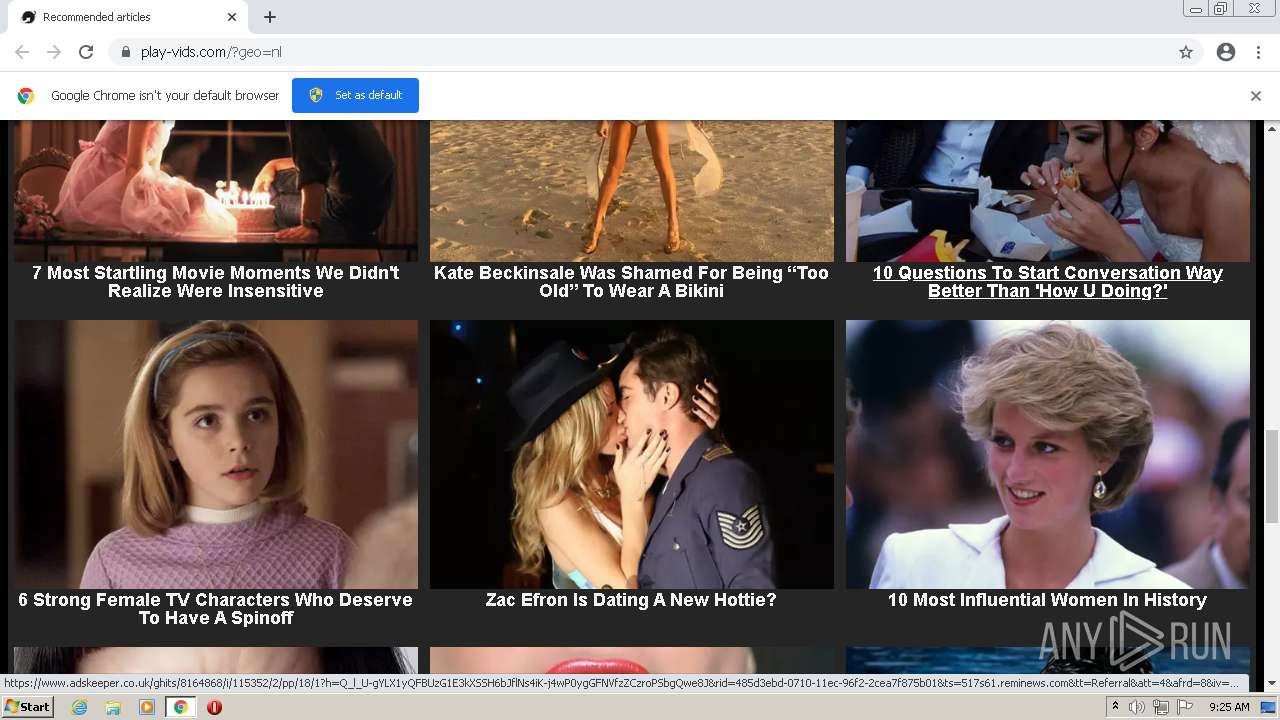Open '10 Most Influential Women In History' link
This screenshot has height=720, width=1280.
click(1048, 600)
